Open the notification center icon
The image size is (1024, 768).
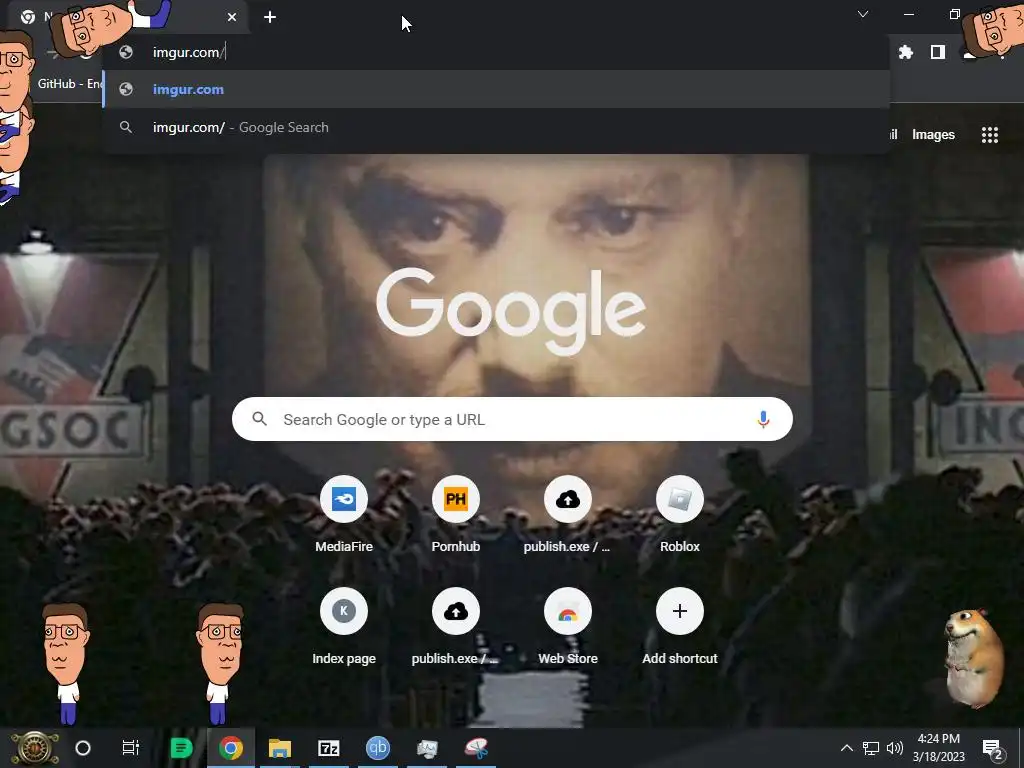(992, 749)
